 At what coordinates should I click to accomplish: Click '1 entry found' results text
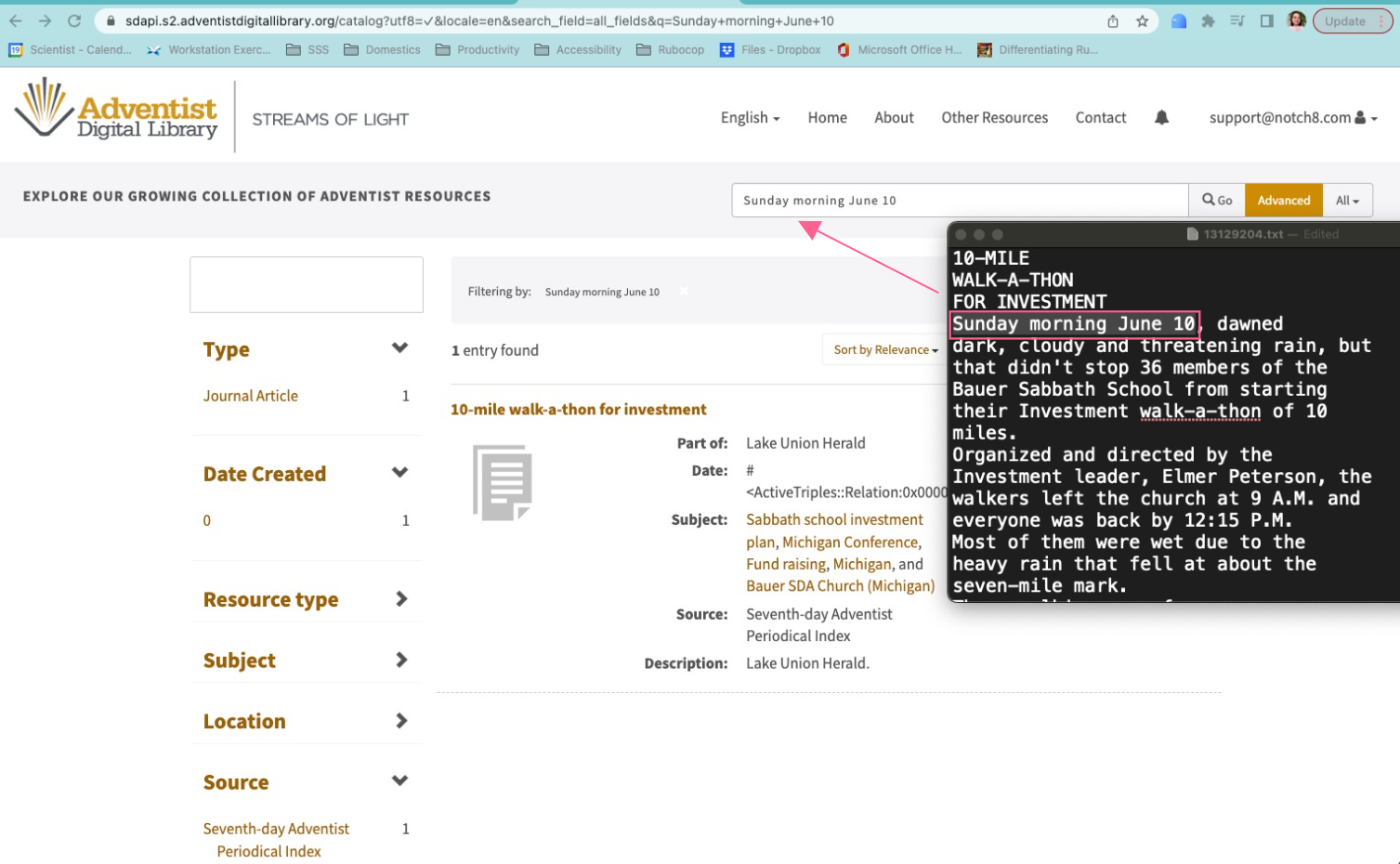(x=494, y=350)
